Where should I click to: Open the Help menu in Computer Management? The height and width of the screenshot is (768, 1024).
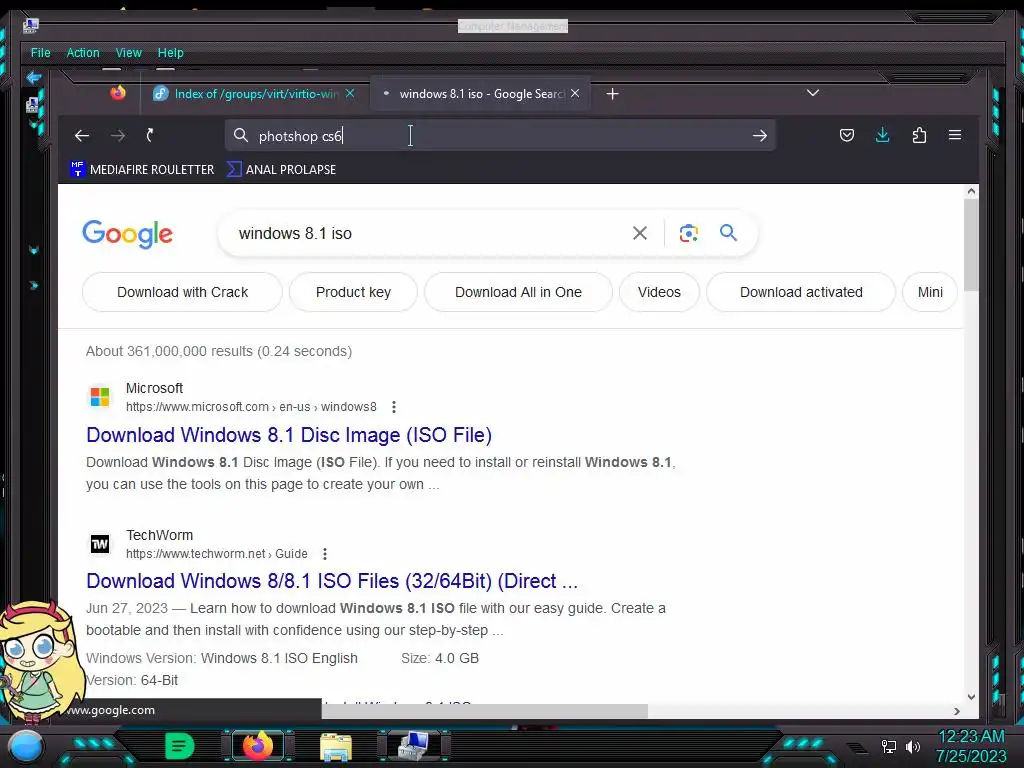[170, 53]
